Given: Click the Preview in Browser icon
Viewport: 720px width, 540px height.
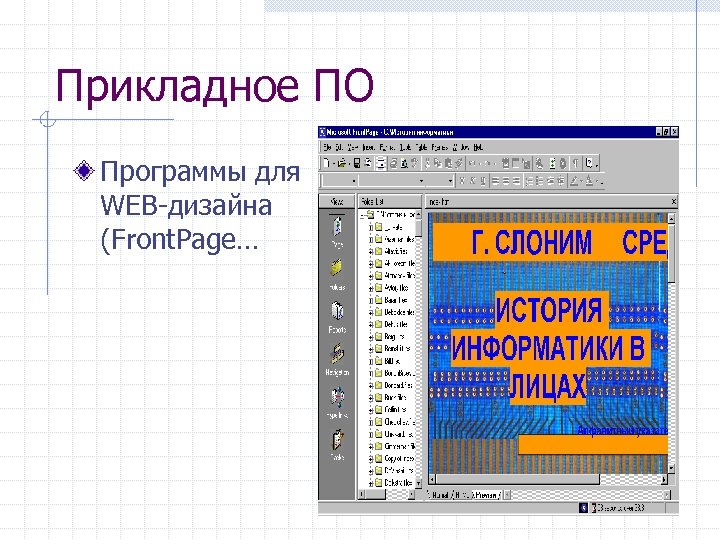Looking at the screenshot, I should coord(404,163).
